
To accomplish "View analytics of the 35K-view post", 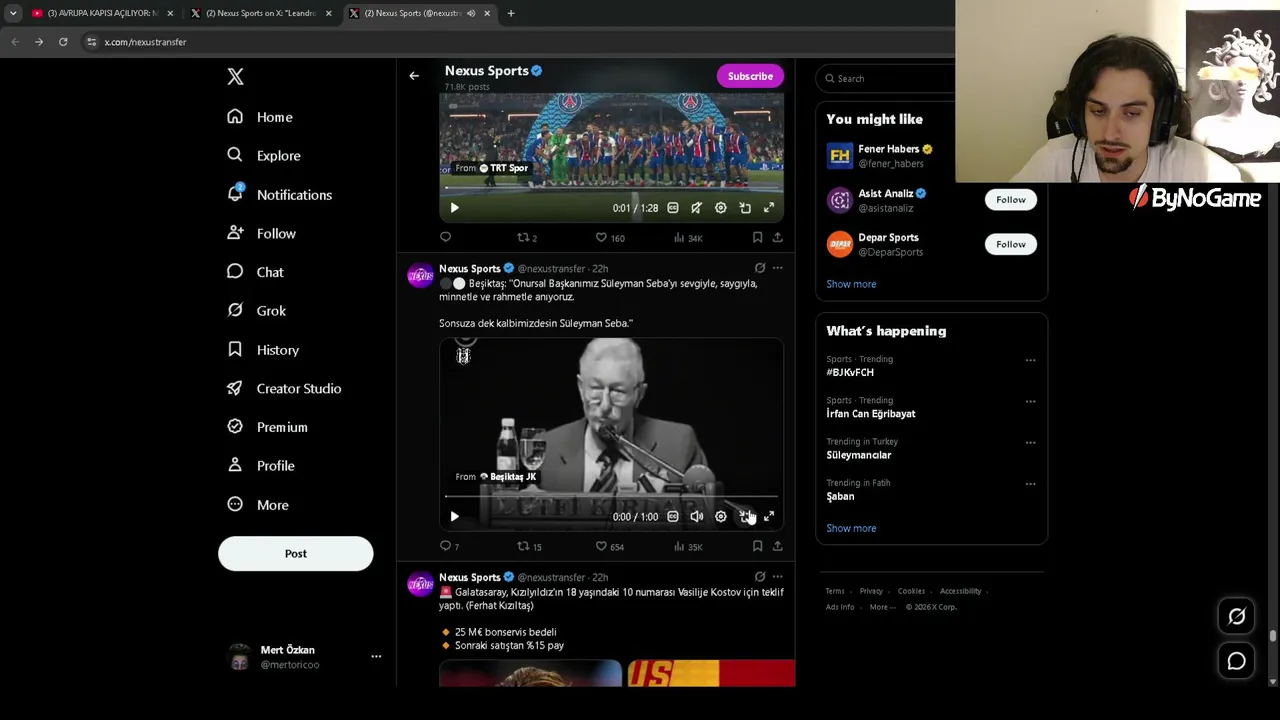I will tap(688, 547).
